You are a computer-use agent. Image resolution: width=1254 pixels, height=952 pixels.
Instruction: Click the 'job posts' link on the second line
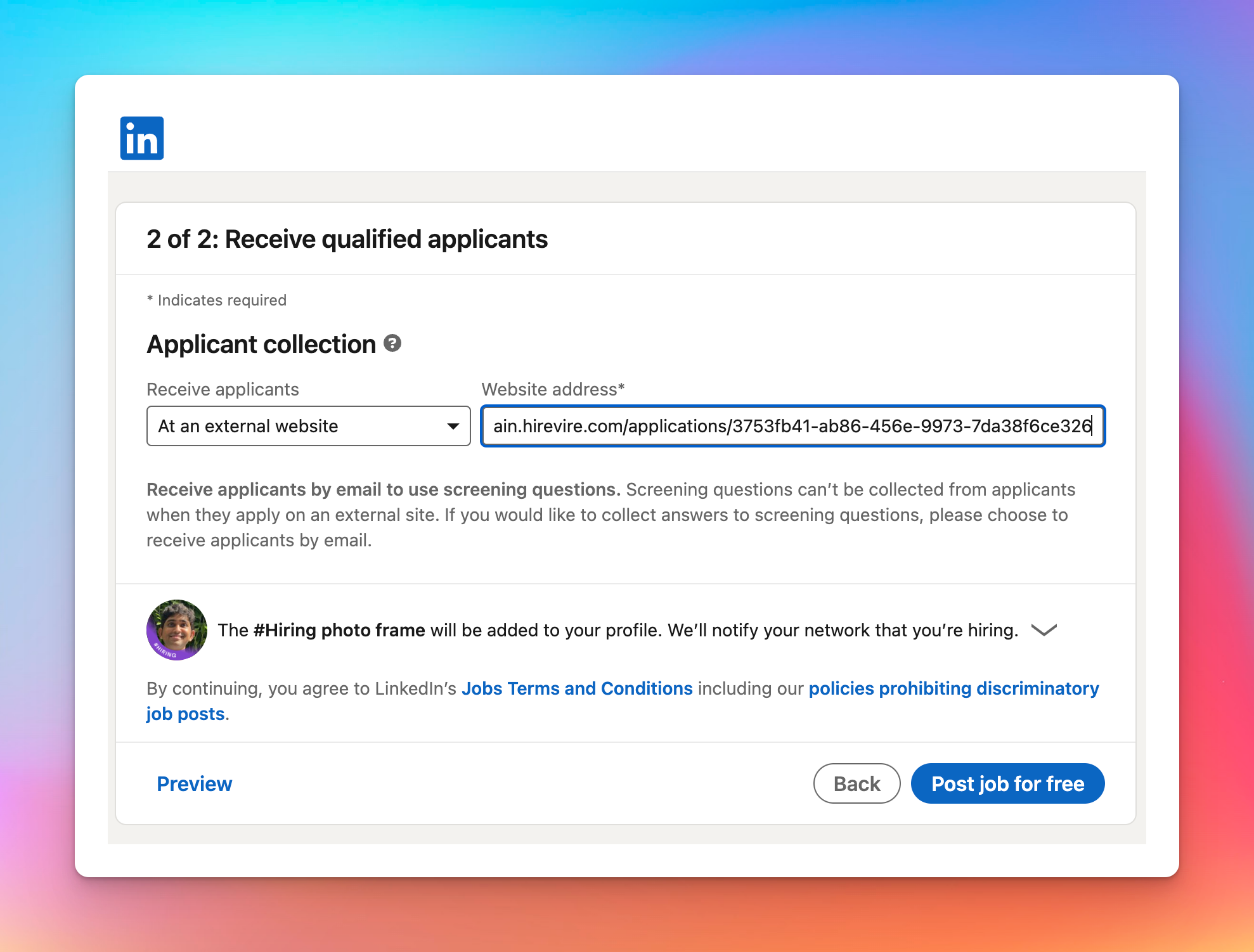pos(186,714)
